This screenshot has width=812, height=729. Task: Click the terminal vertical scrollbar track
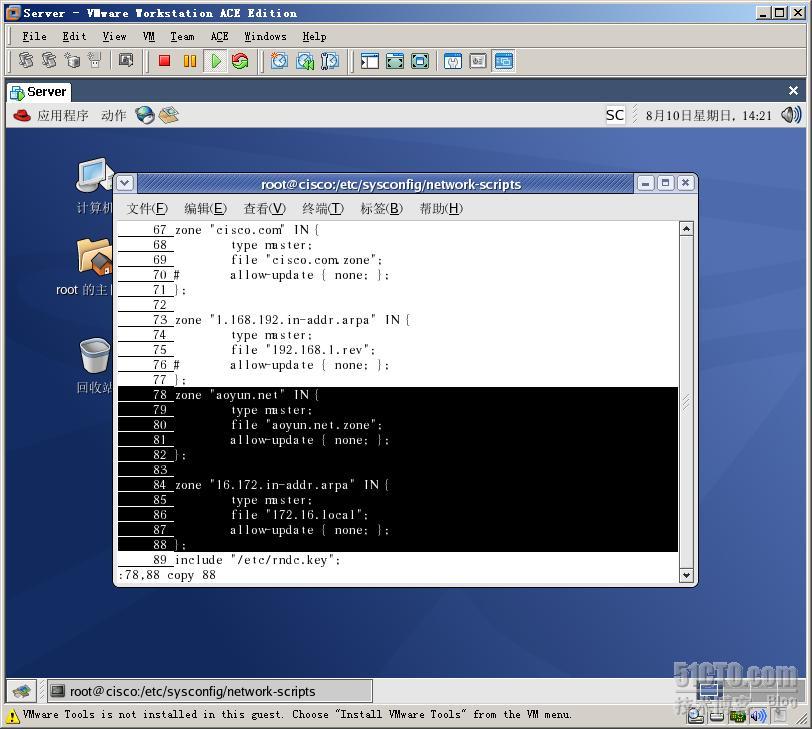pos(686,401)
